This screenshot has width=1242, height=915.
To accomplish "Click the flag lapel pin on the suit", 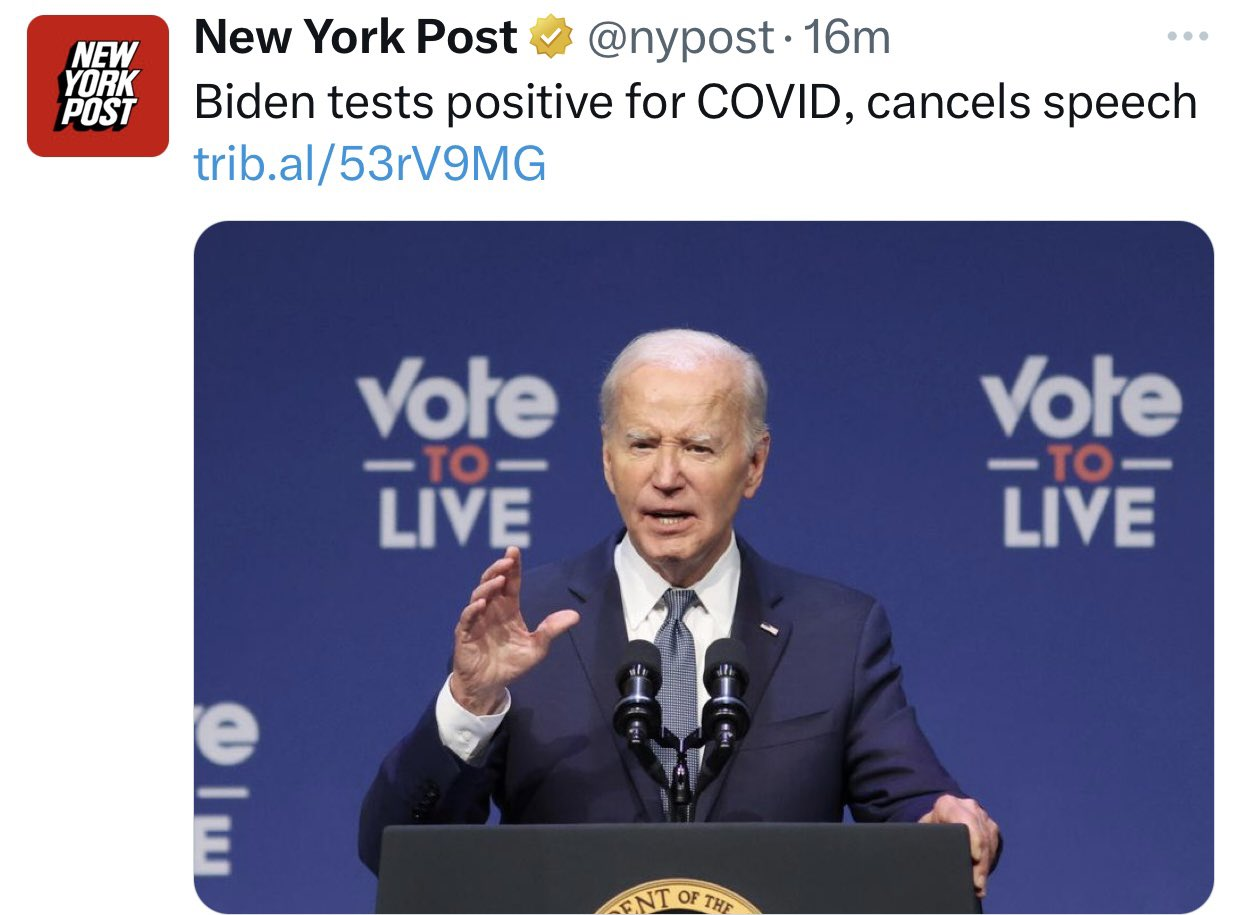I will tap(768, 629).
